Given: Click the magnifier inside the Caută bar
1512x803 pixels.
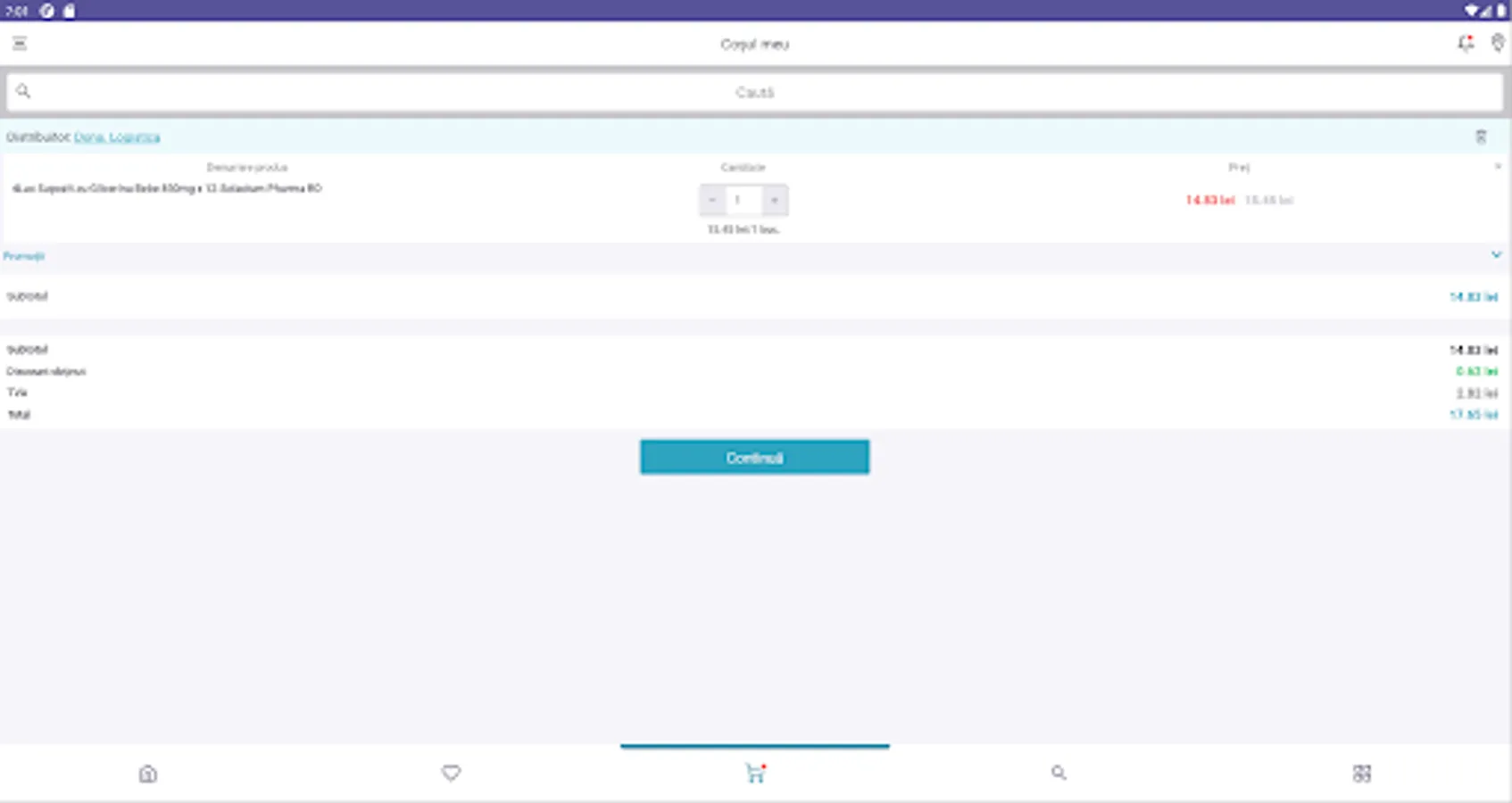Looking at the screenshot, I should pyautogui.click(x=24, y=91).
